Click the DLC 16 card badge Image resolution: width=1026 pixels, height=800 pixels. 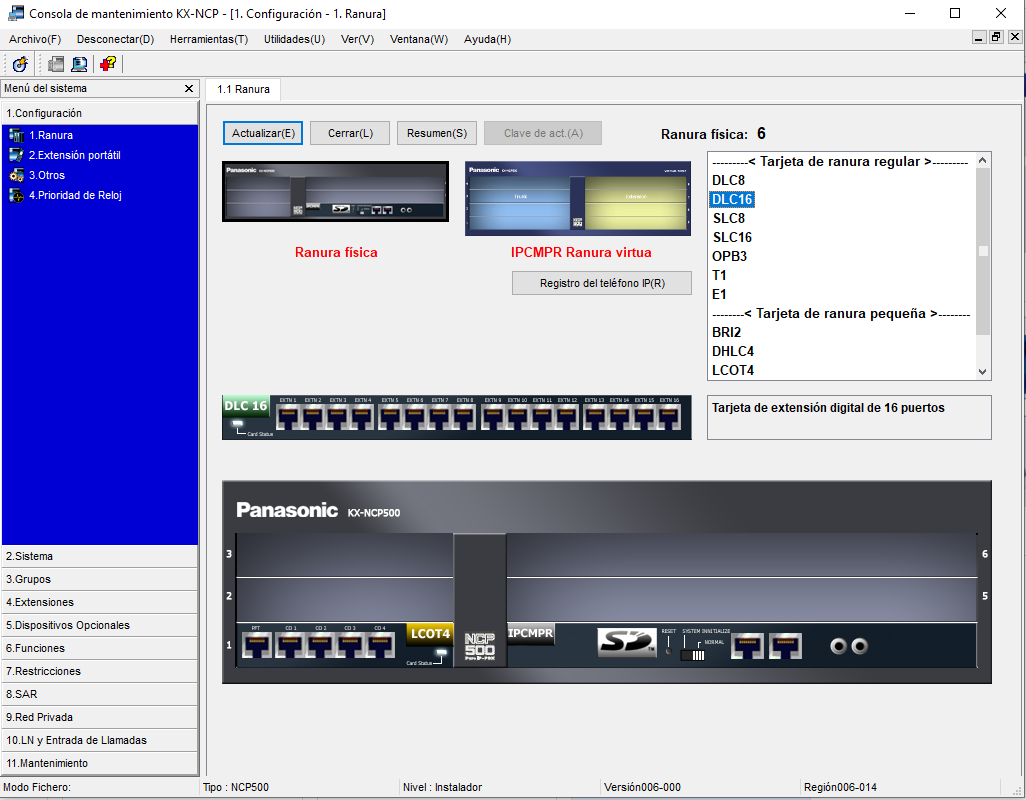pos(245,406)
